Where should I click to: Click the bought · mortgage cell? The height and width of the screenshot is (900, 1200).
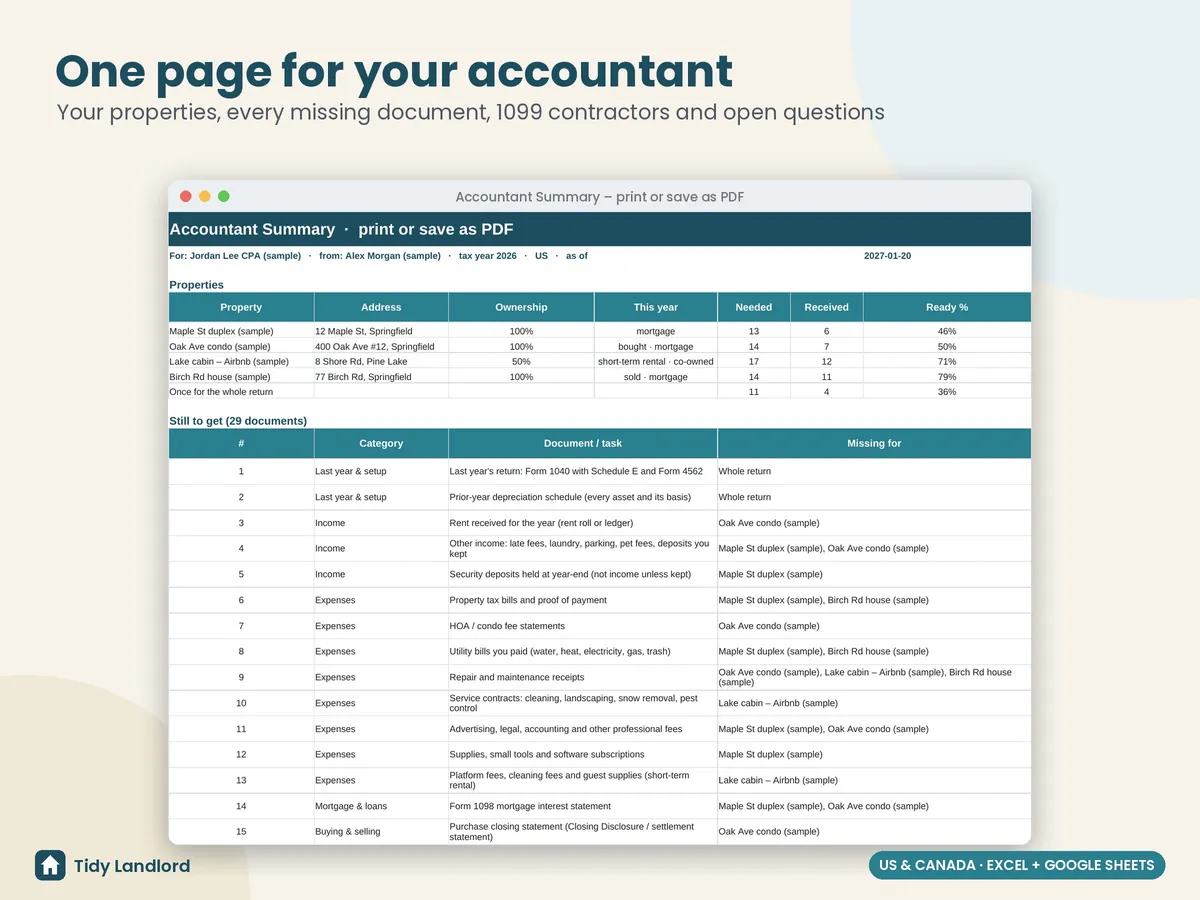(656, 346)
